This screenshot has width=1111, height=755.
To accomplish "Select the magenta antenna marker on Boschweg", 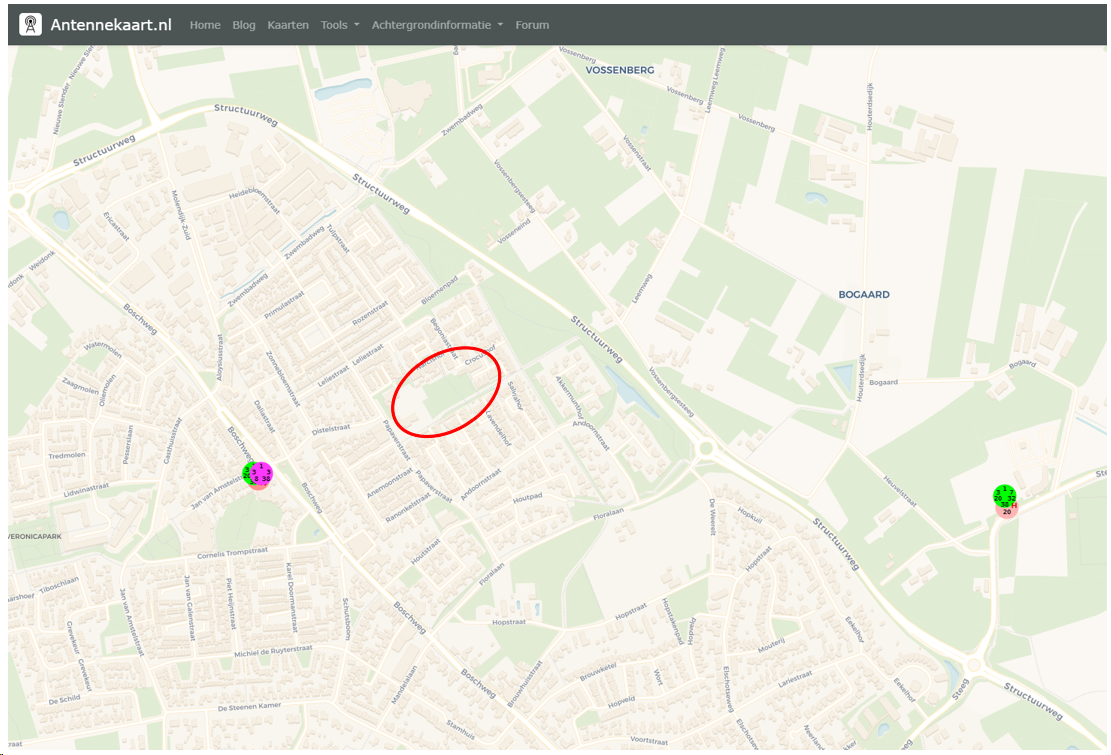I will coord(260,473).
